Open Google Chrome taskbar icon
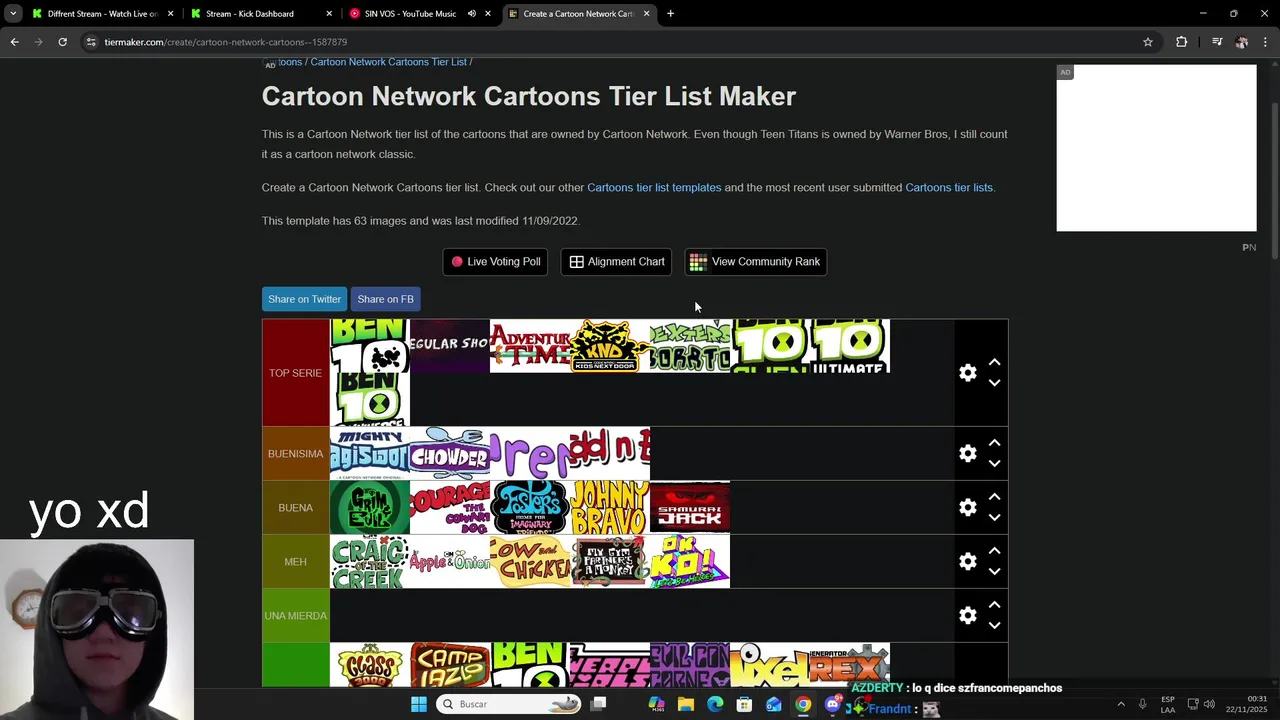This screenshot has width=1280, height=720. [x=803, y=704]
